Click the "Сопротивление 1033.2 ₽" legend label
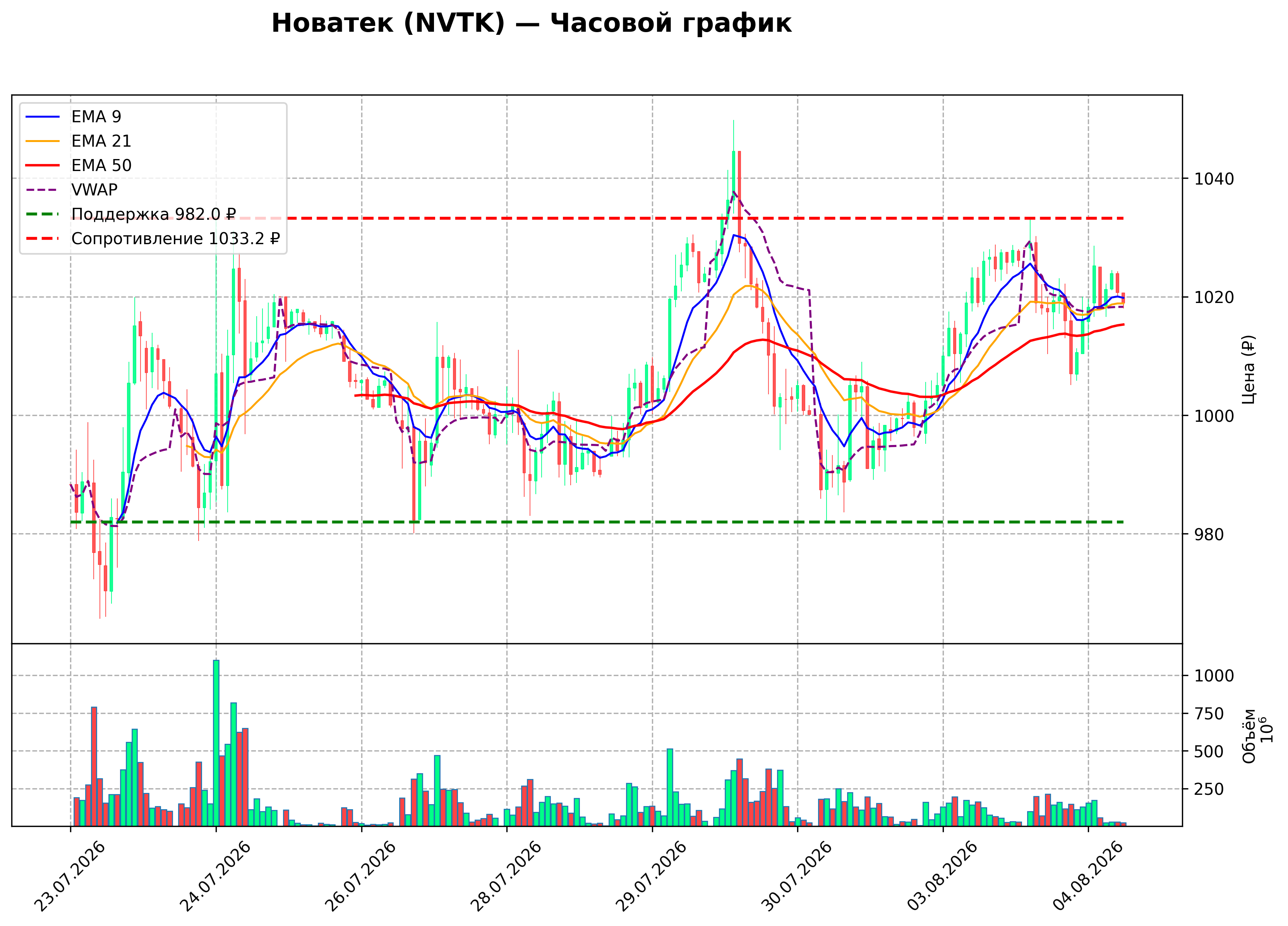Viewport: 1288px width, 926px height. (175, 238)
